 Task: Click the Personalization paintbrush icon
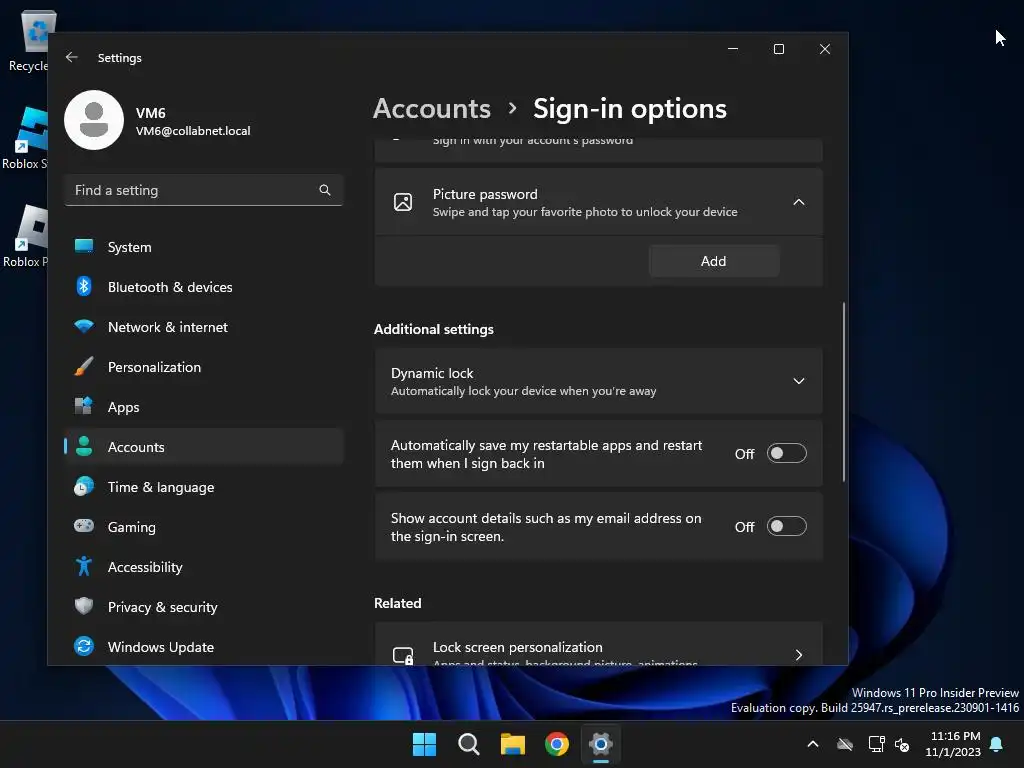(84, 366)
